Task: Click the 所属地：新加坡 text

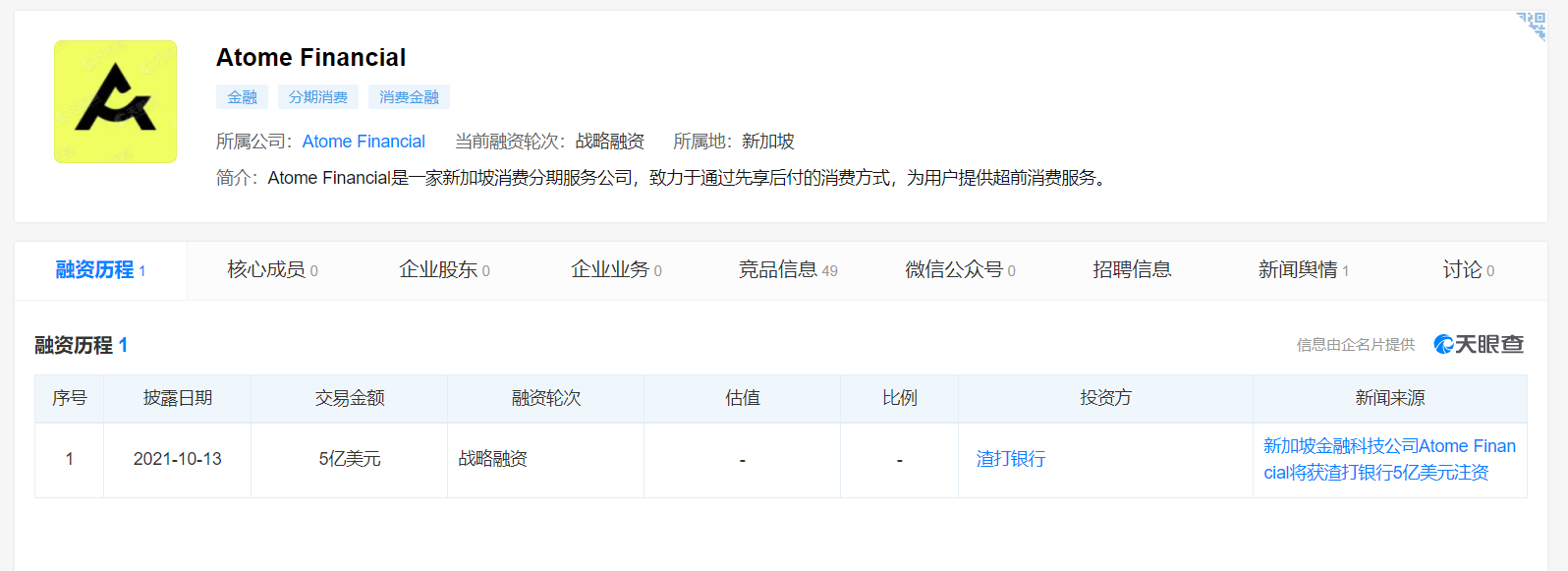Action: pos(734,142)
